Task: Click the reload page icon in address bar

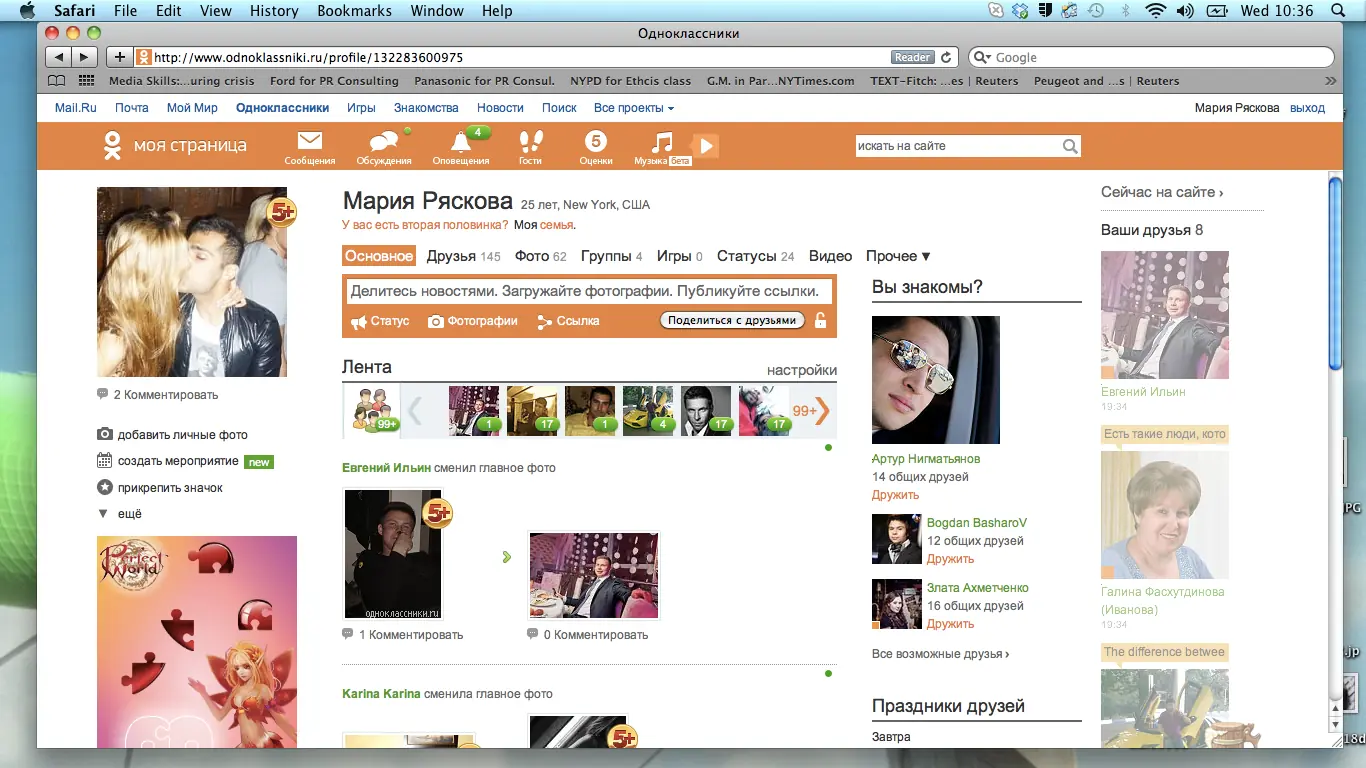Action: 946,57
